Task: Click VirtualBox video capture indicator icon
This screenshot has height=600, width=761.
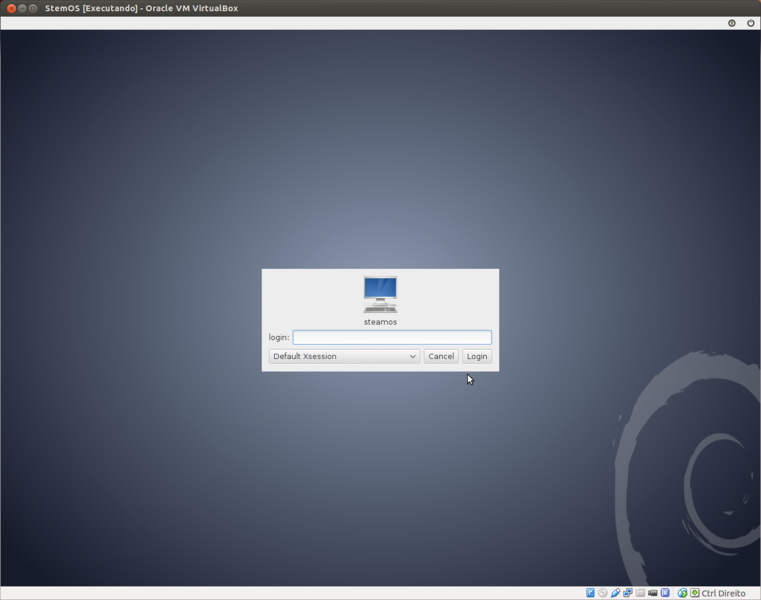Action: [653, 593]
